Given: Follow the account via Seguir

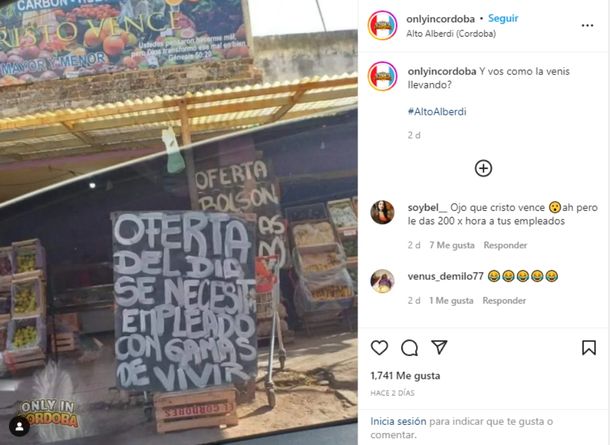Looking at the screenshot, I should tap(503, 18).
